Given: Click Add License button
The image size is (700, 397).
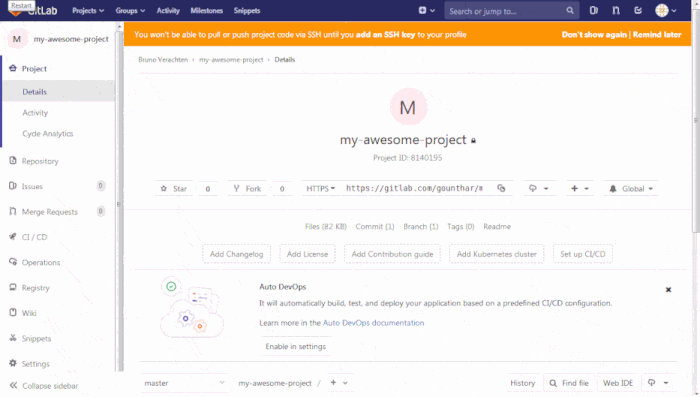Looking at the screenshot, I should [308, 254].
